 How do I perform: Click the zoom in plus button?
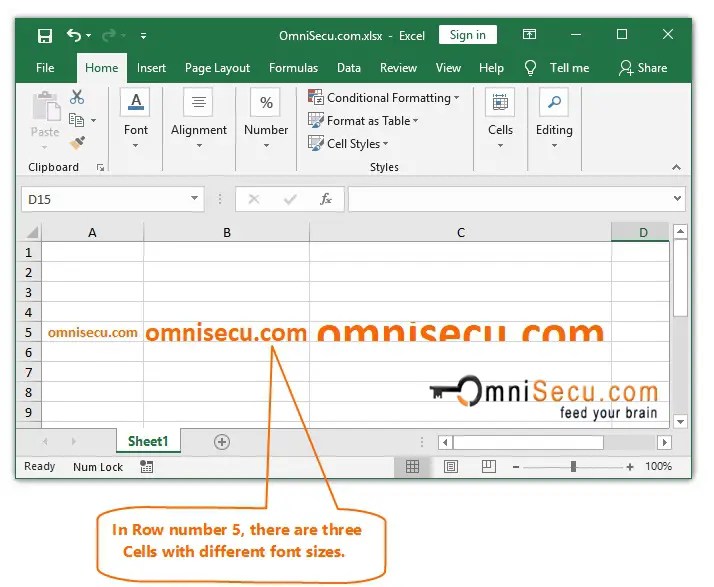(x=630, y=467)
